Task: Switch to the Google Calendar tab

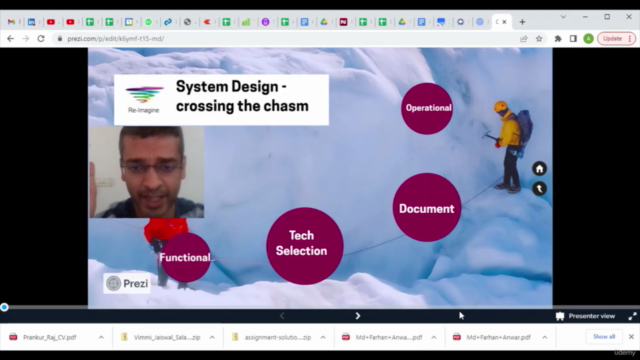Action: tap(129, 22)
